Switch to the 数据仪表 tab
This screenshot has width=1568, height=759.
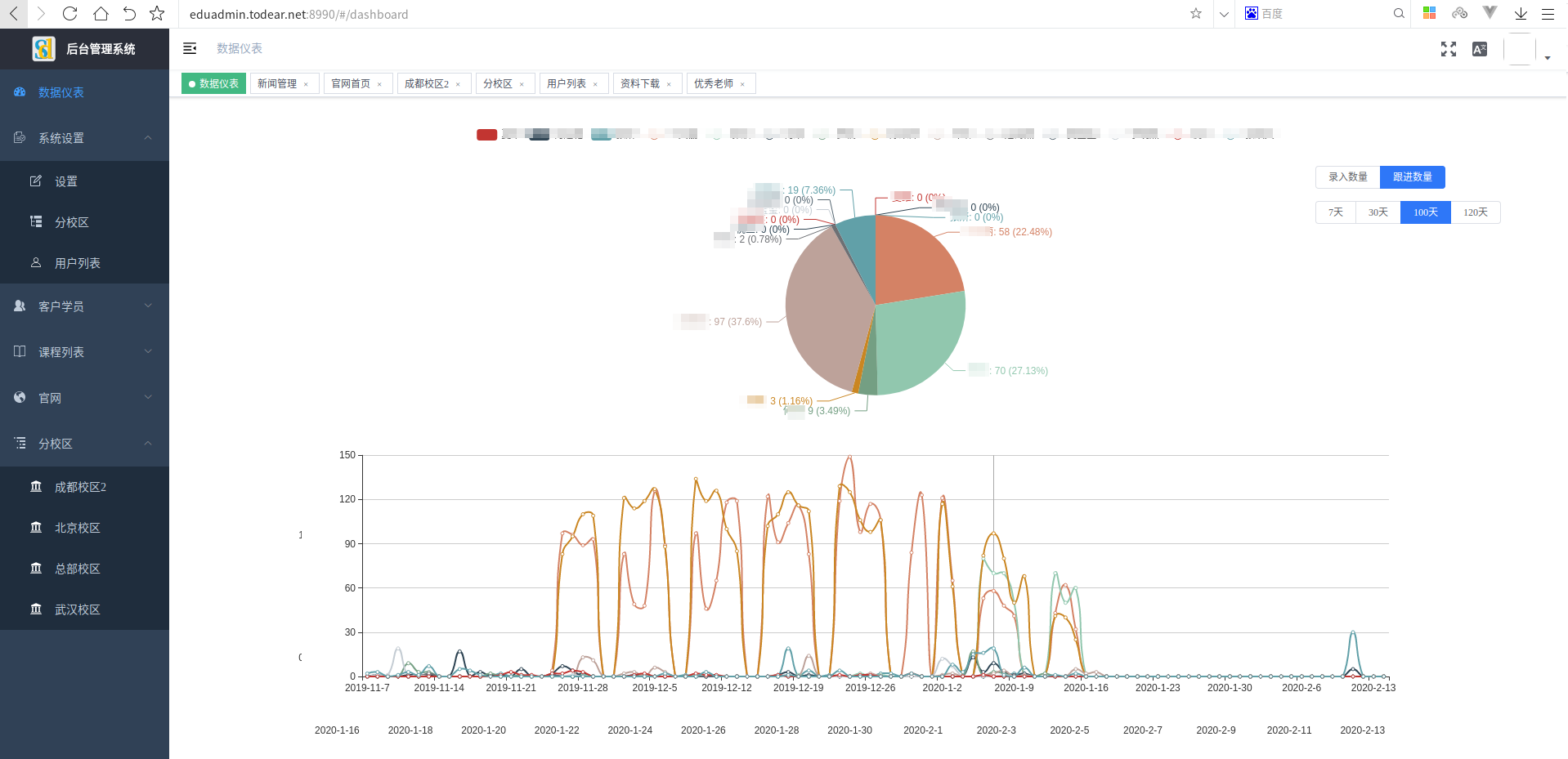click(x=213, y=84)
